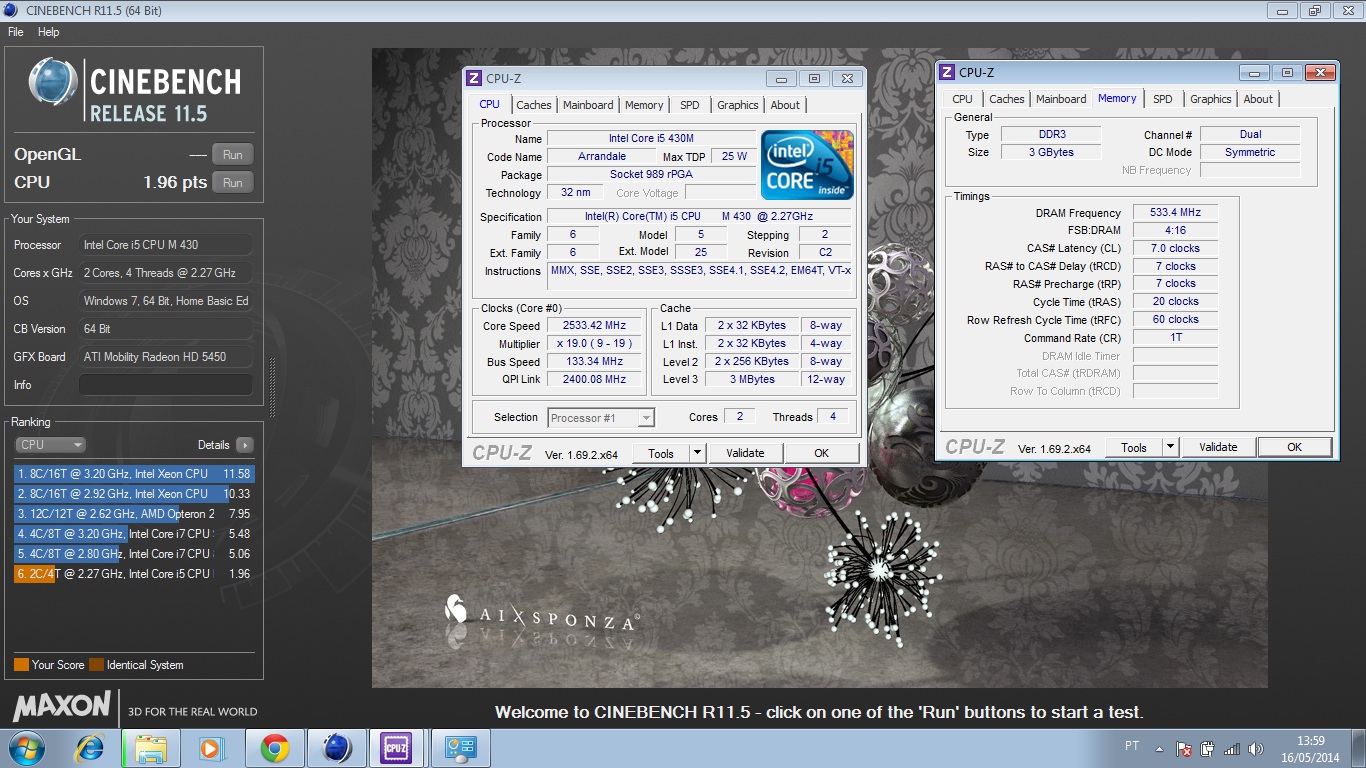The image size is (1366, 768).
Task: Select ranking entry 2C/4T @ 2.27 GHz
Action: tap(134, 574)
